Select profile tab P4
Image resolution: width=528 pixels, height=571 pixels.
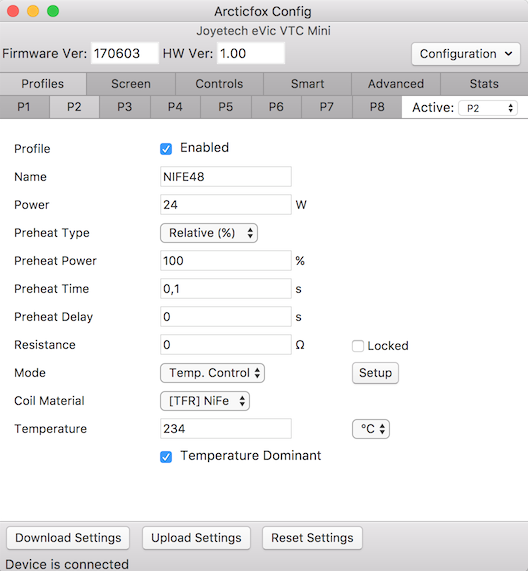tap(175, 107)
